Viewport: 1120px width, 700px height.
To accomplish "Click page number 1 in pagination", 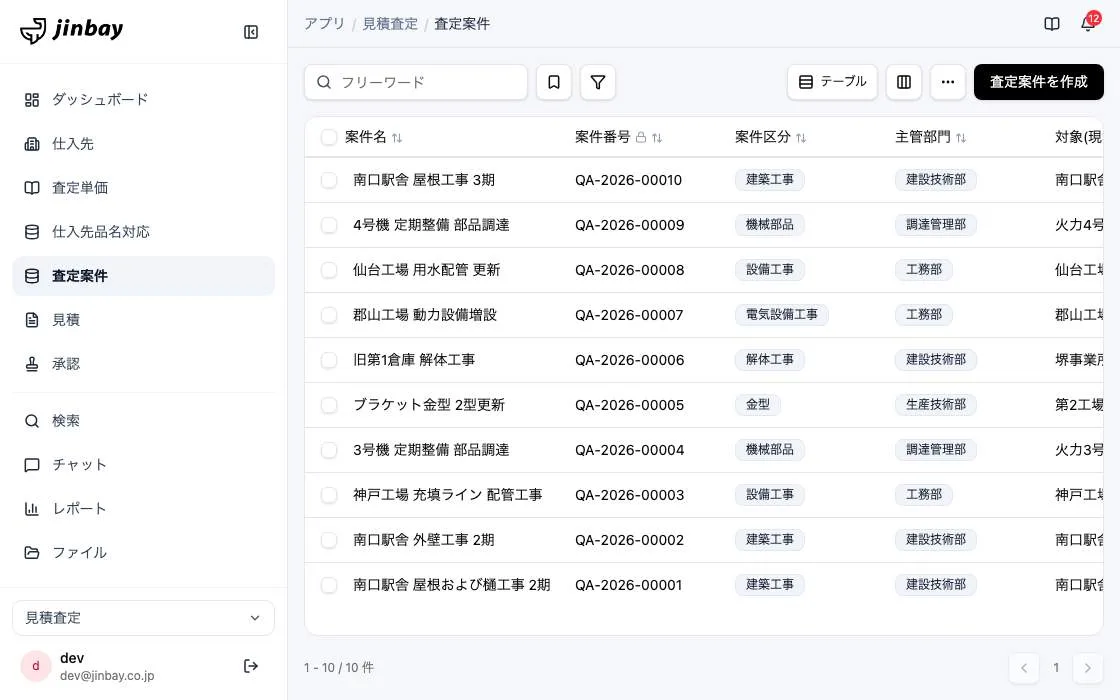I will 1056,668.
